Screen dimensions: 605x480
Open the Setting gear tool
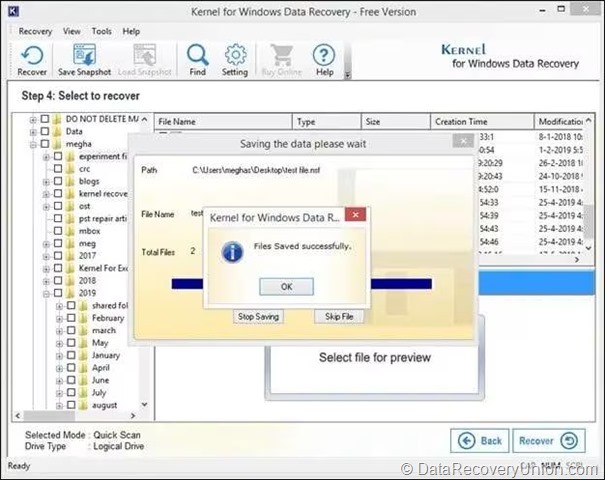point(235,60)
